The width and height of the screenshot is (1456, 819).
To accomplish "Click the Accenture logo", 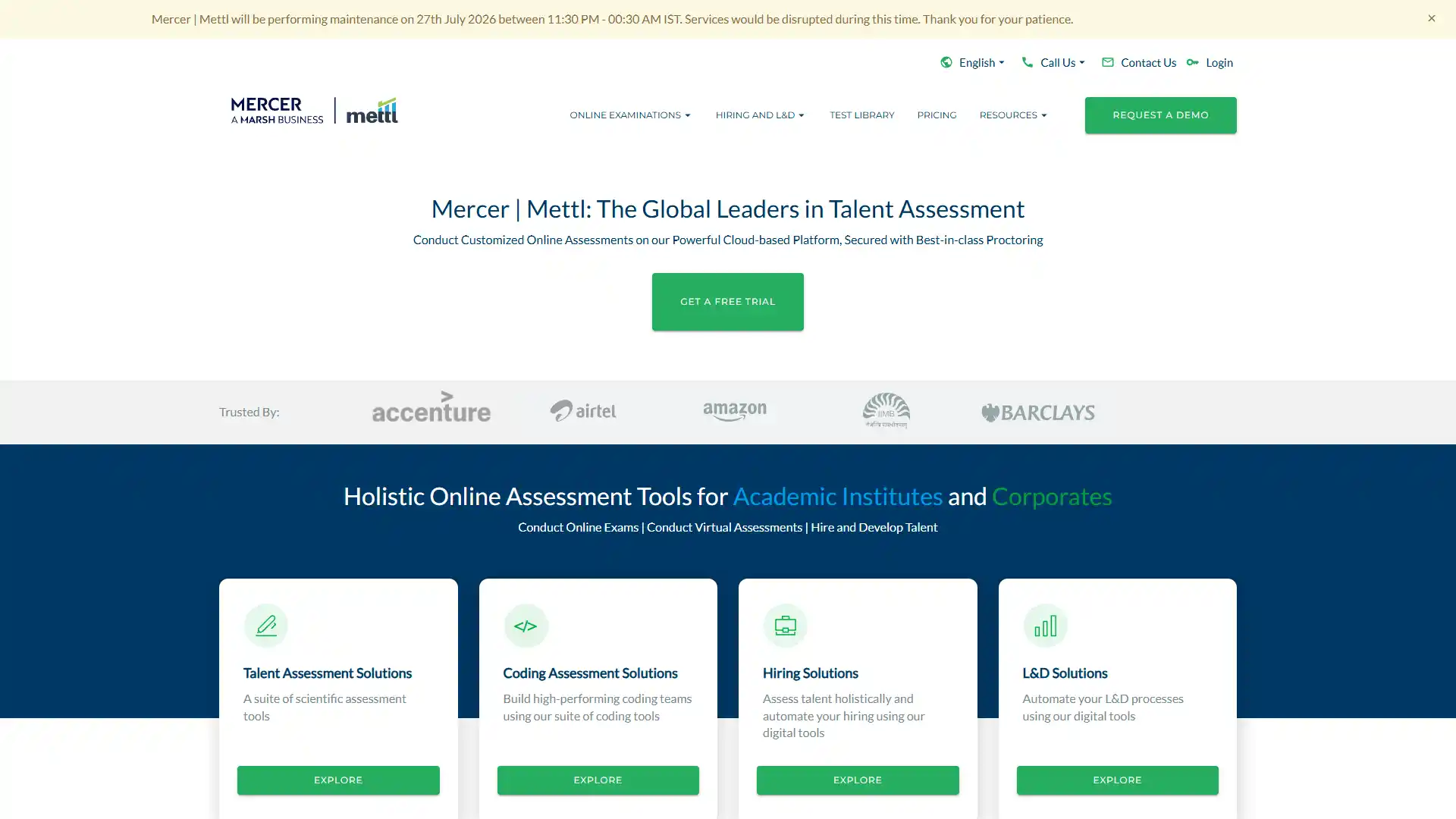I will [431, 407].
